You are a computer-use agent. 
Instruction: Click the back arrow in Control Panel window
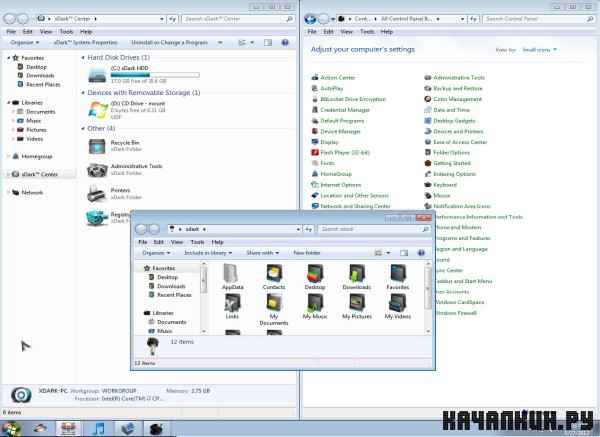click(x=310, y=19)
